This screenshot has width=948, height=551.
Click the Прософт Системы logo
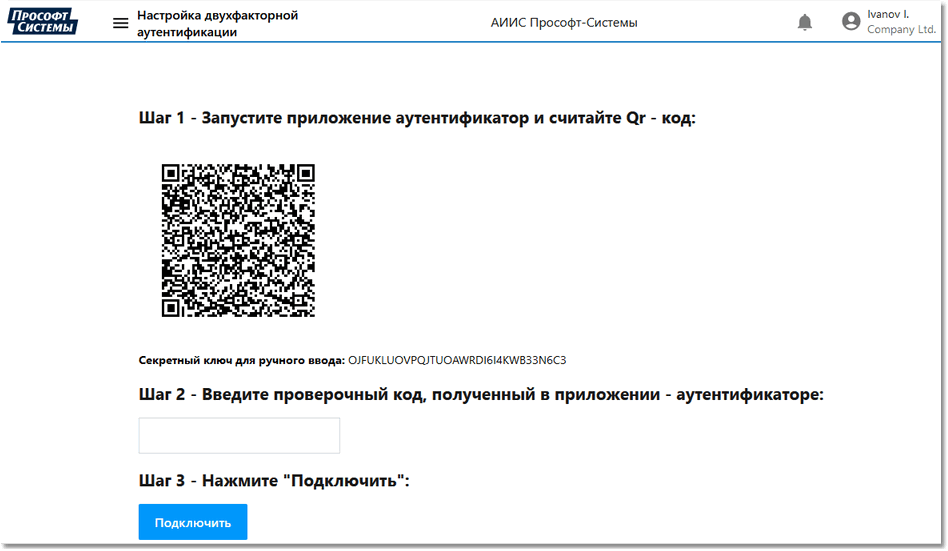42,22
